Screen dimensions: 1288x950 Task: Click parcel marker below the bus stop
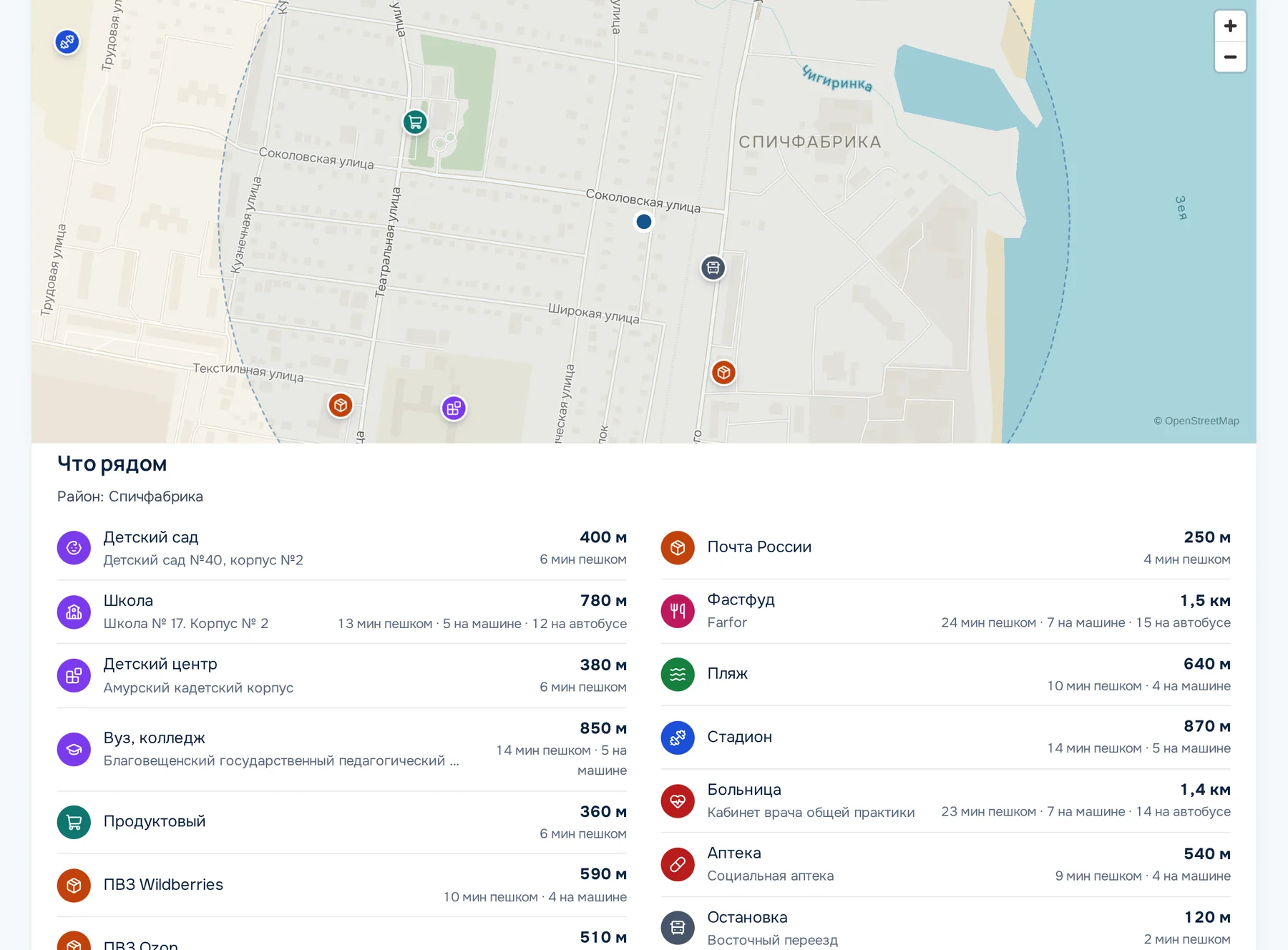[x=723, y=373]
